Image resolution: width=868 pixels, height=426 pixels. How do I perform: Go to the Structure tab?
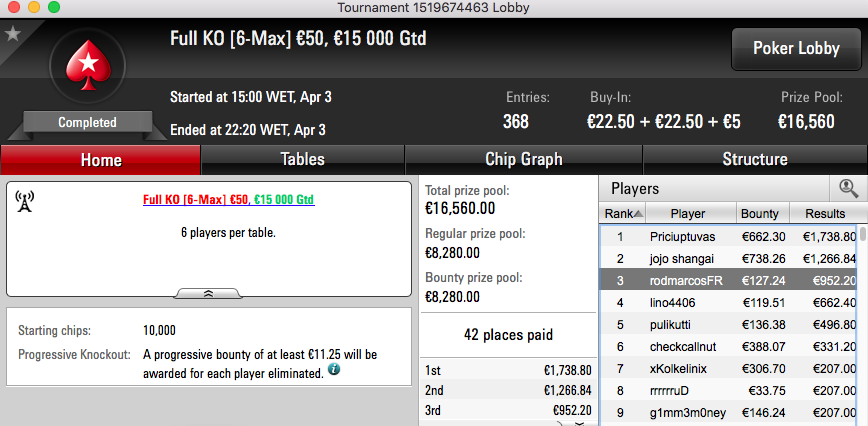[x=755, y=160]
